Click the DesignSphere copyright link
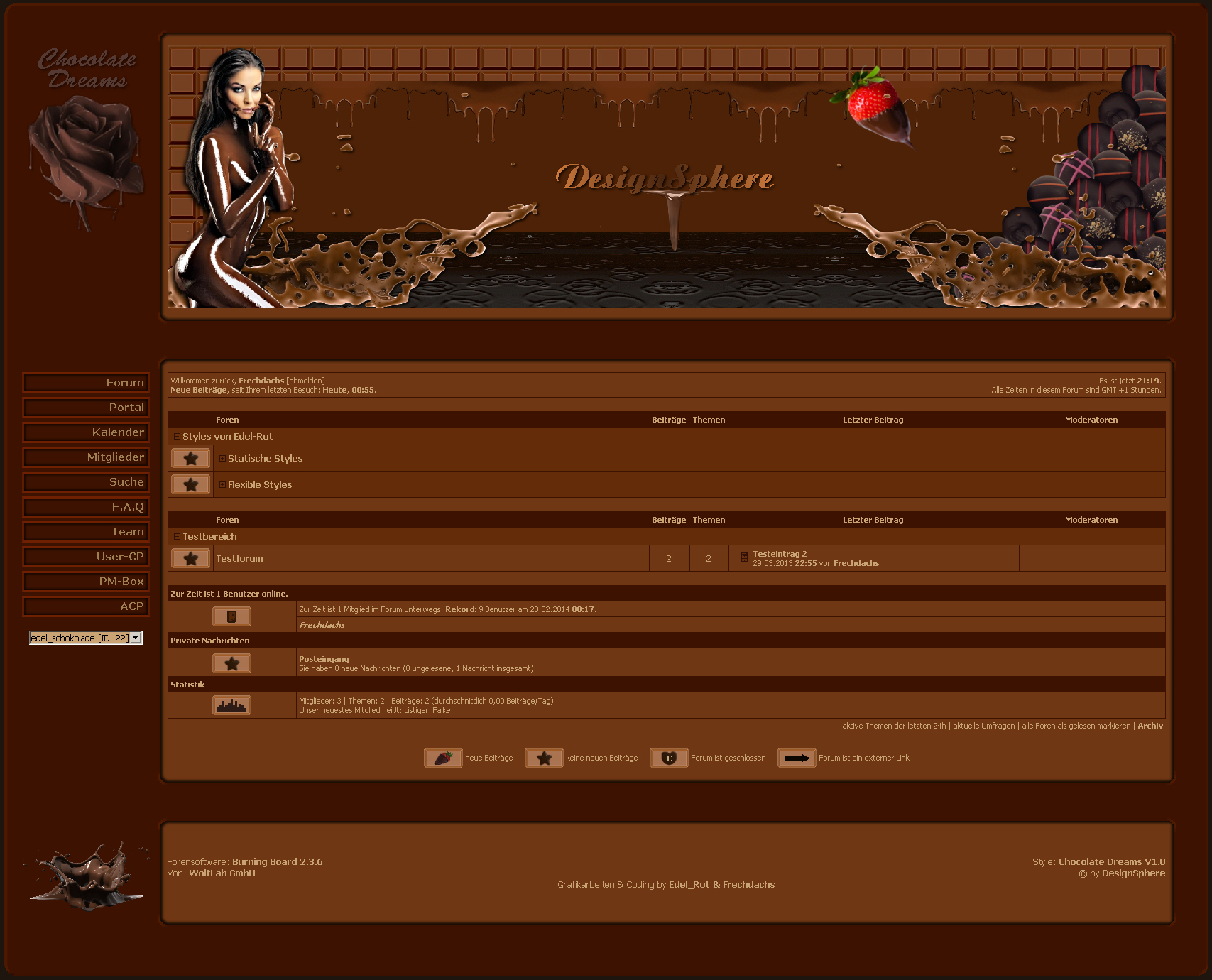The height and width of the screenshot is (980, 1212). point(1133,873)
